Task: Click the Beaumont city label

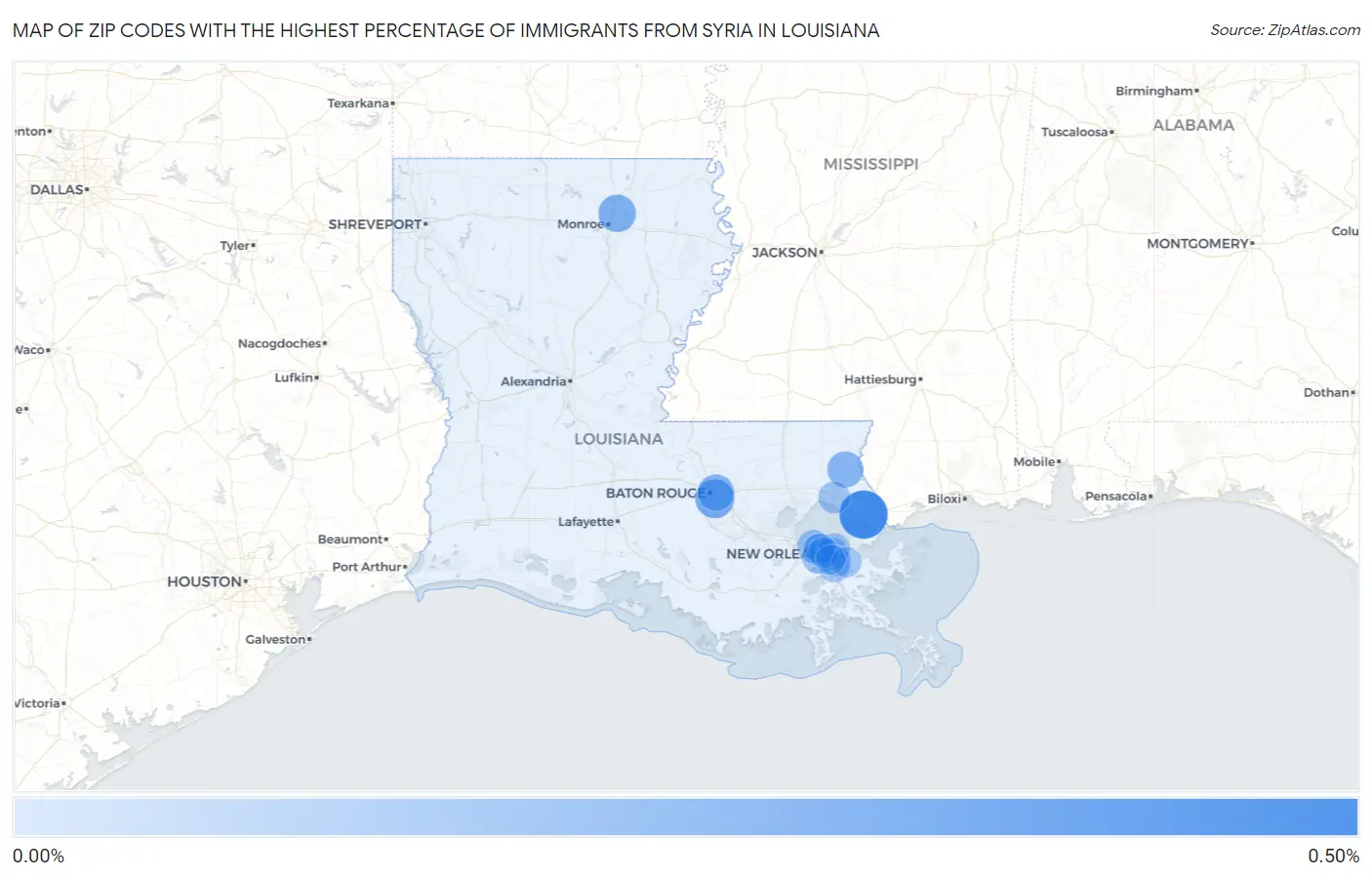Action: point(350,539)
